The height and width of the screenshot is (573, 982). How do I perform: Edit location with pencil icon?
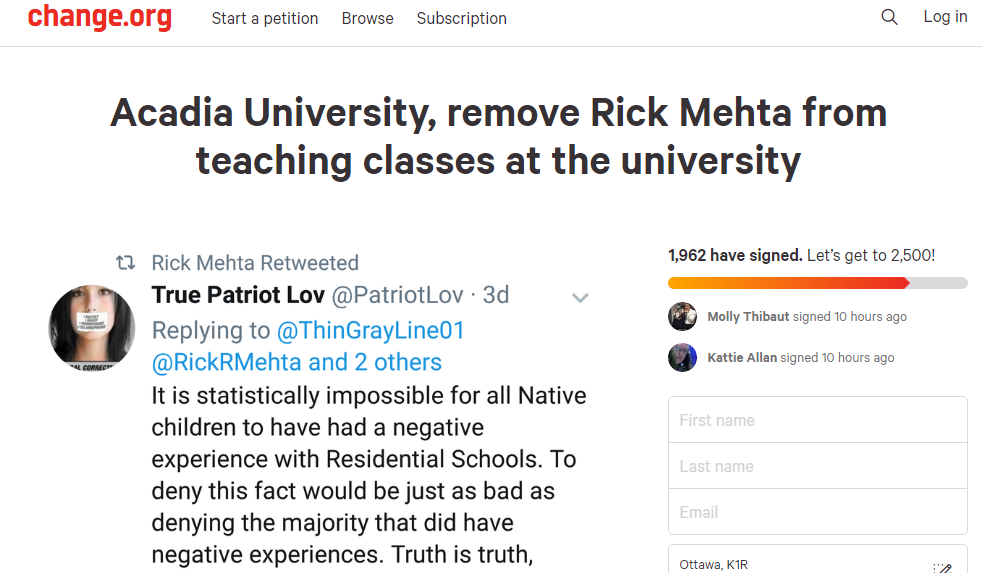(x=941, y=566)
